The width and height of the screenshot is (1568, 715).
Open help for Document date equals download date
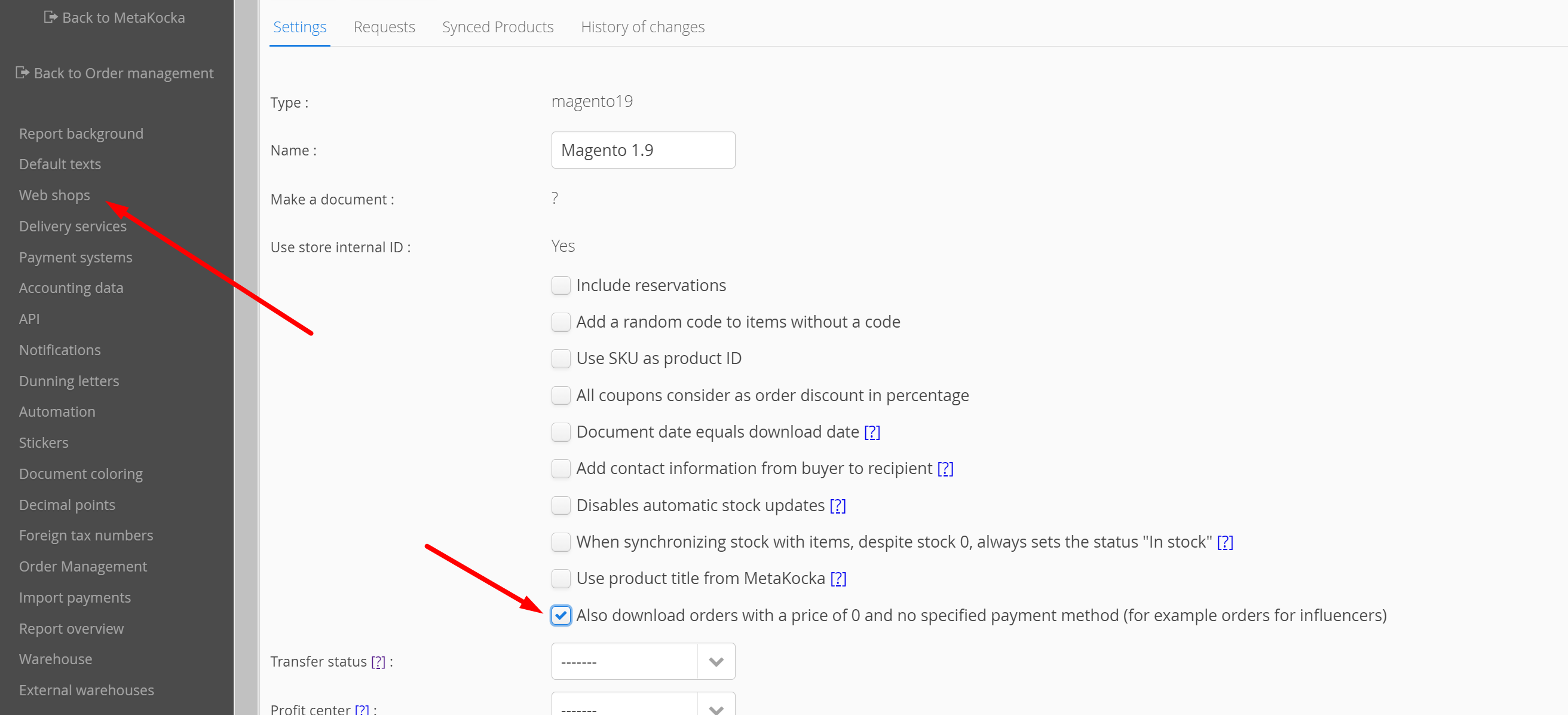(872, 432)
